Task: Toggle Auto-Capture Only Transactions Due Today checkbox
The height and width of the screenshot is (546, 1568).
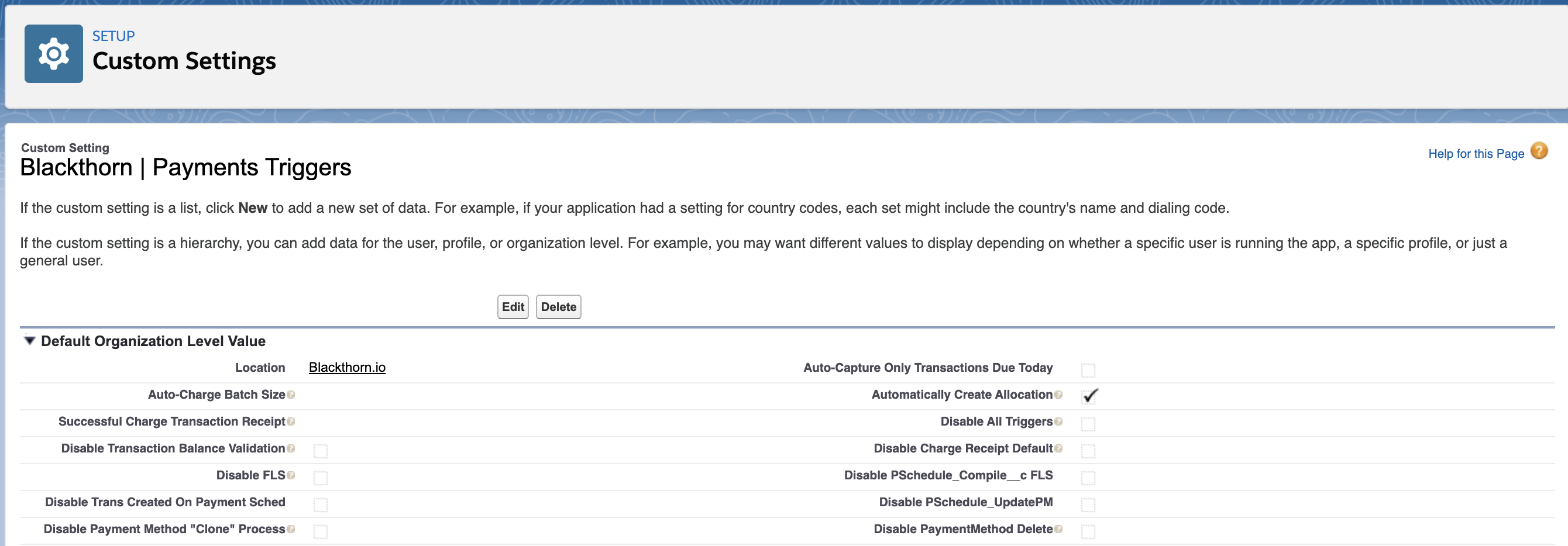Action: [x=1088, y=370]
